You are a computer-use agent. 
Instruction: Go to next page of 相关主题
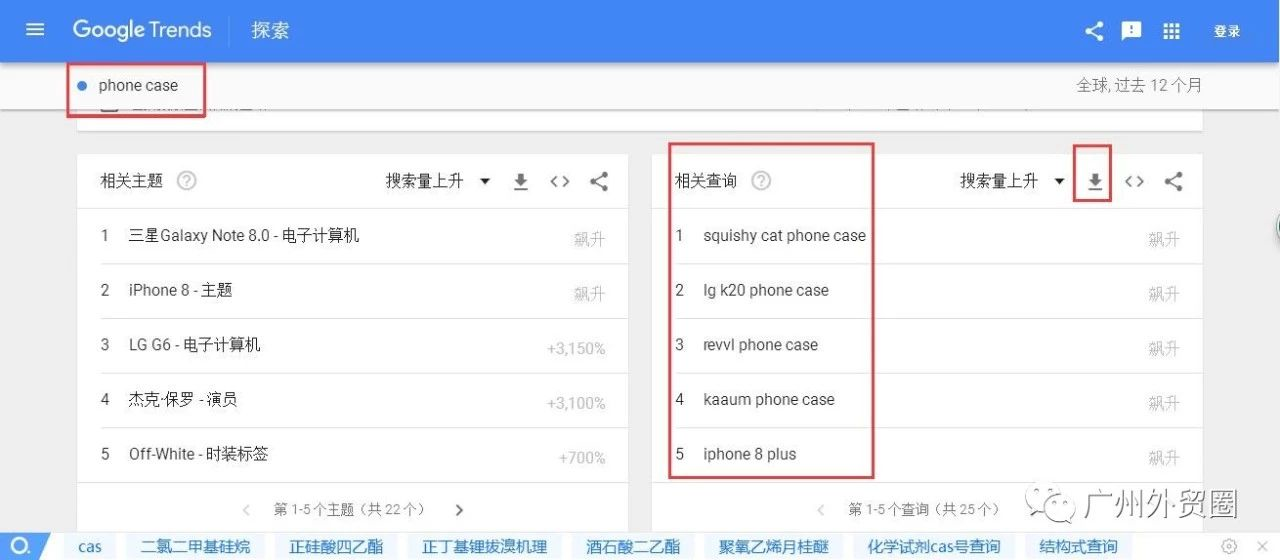(459, 510)
